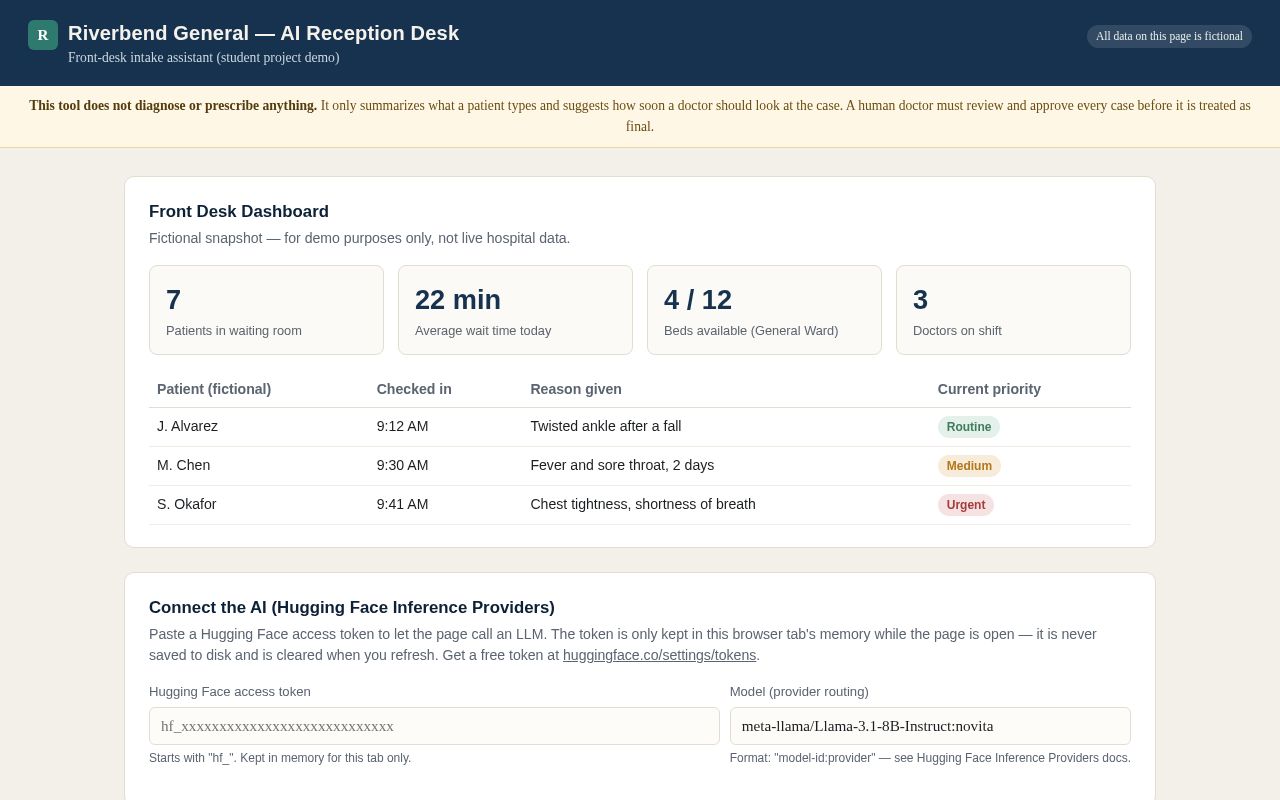Click the 'Front Desk Dashboard' heading
The height and width of the screenshot is (800, 1280).
(x=239, y=212)
